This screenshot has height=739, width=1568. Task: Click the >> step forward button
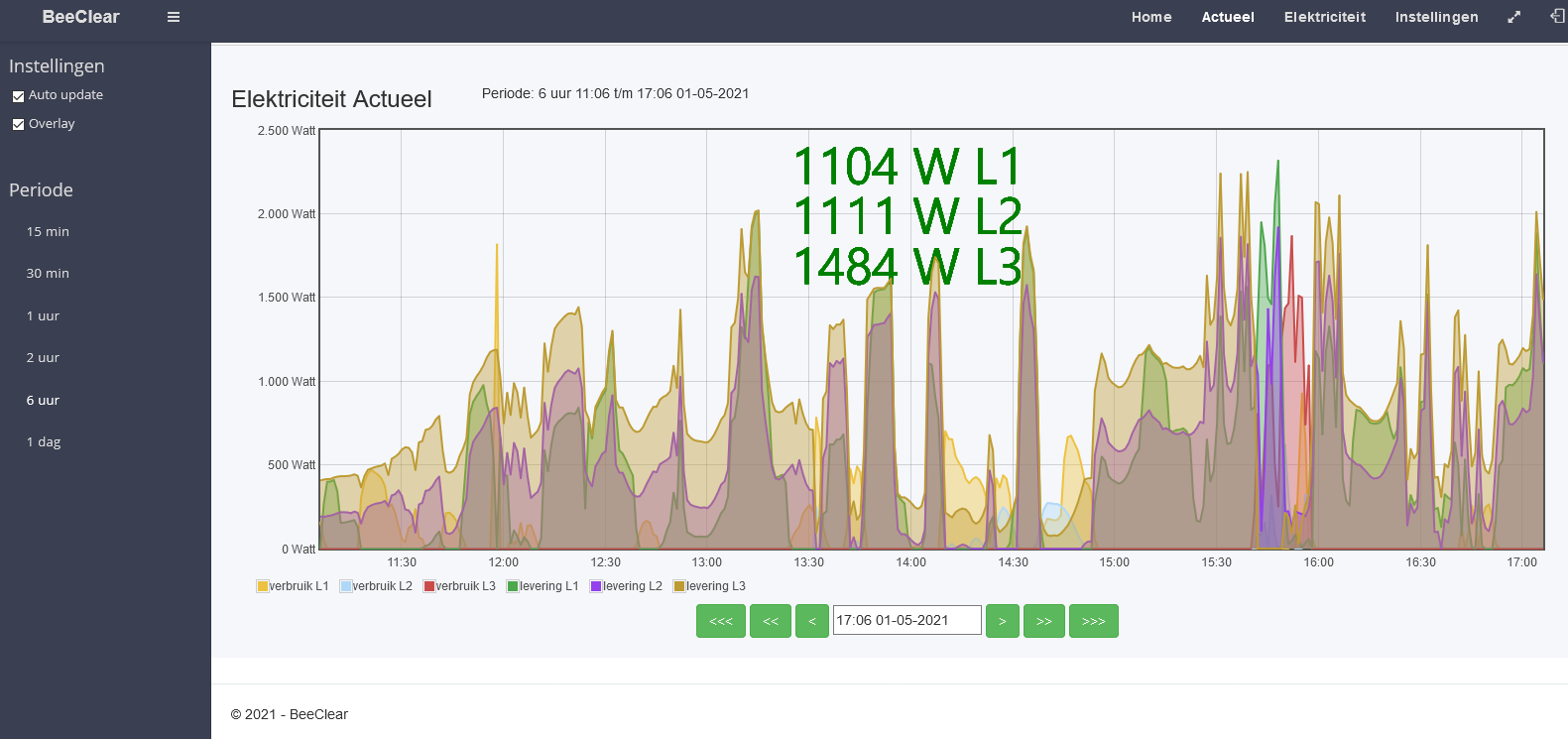point(1044,621)
